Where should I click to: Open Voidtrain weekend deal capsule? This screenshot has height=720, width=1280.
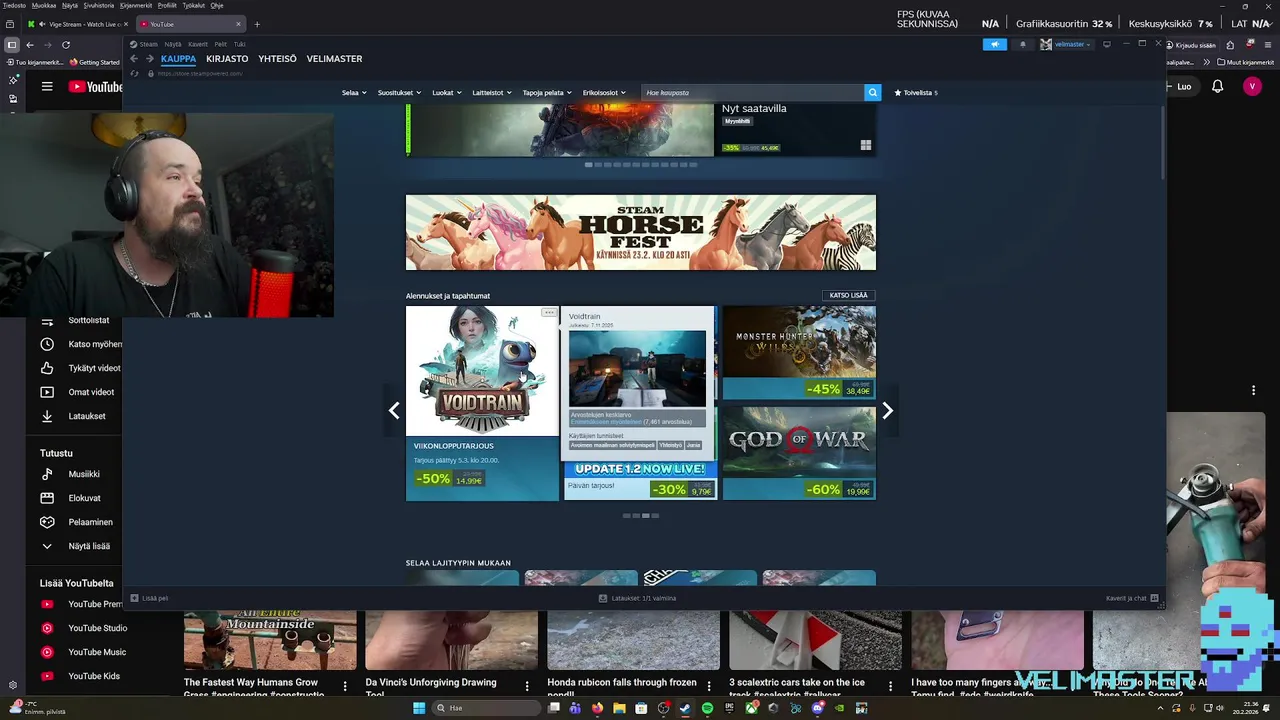482,403
